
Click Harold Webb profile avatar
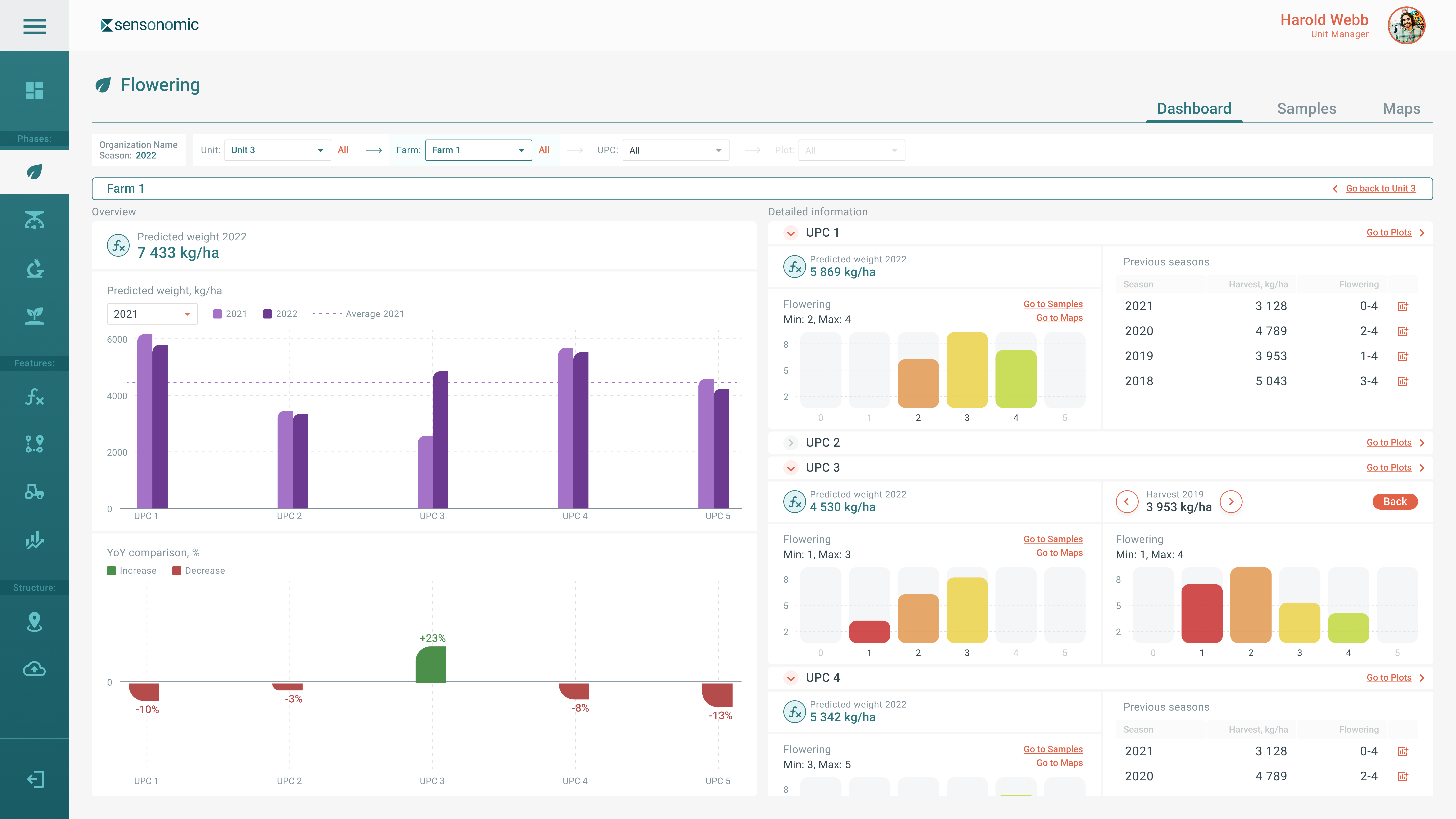tap(1406, 25)
